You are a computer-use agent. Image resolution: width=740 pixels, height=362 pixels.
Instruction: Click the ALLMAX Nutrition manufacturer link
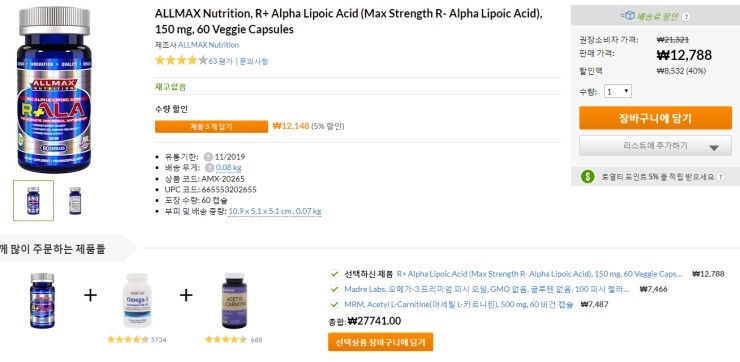coord(209,45)
